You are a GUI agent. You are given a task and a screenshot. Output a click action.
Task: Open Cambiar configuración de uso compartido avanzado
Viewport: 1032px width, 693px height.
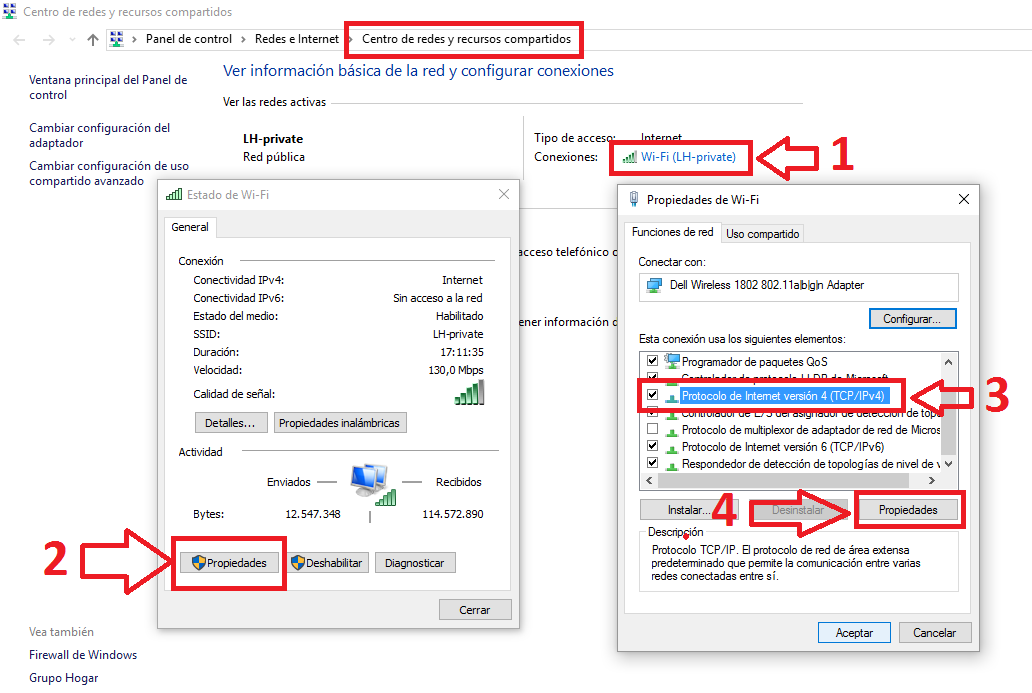click(109, 173)
